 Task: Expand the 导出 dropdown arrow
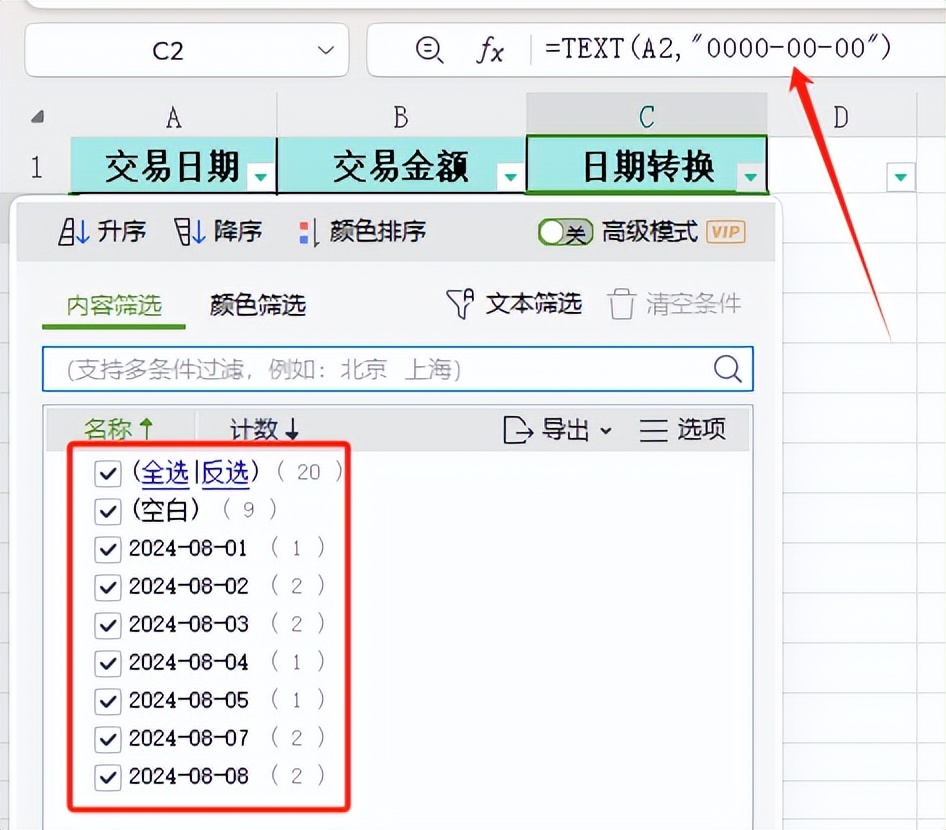coord(606,431)
